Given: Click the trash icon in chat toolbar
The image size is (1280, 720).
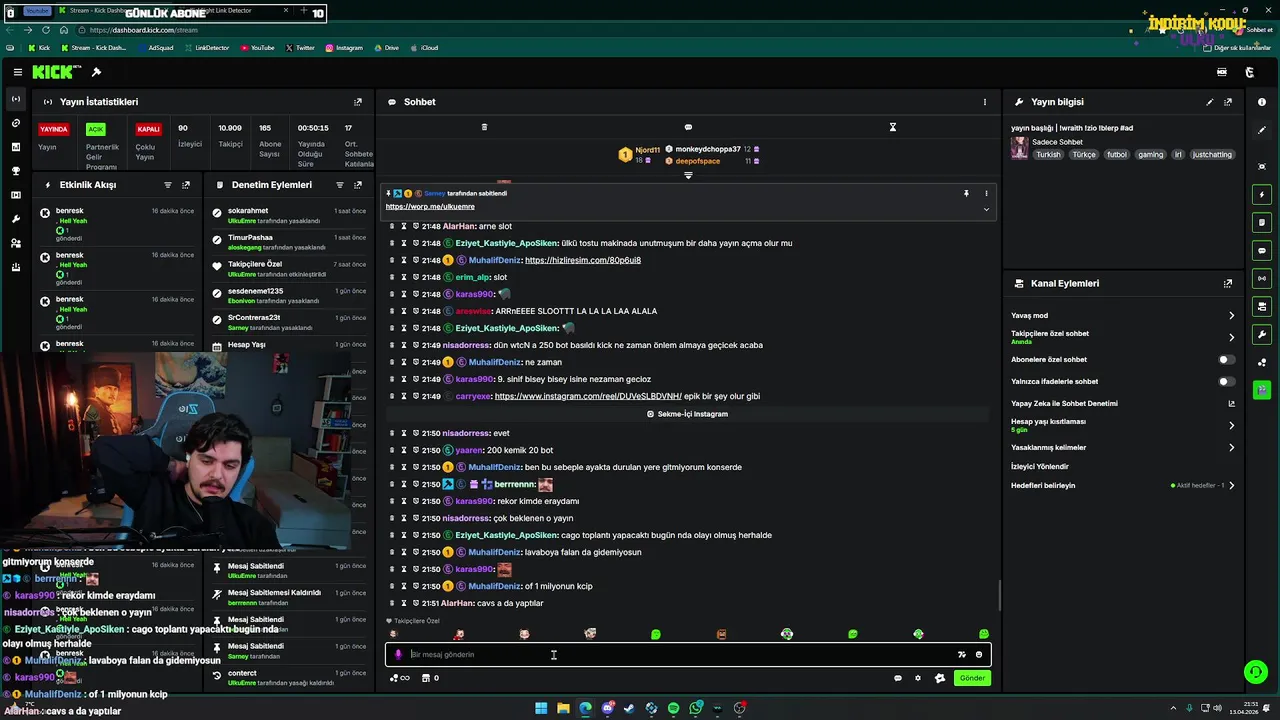Looking at the screenshot, I should [x=484, y=127].
